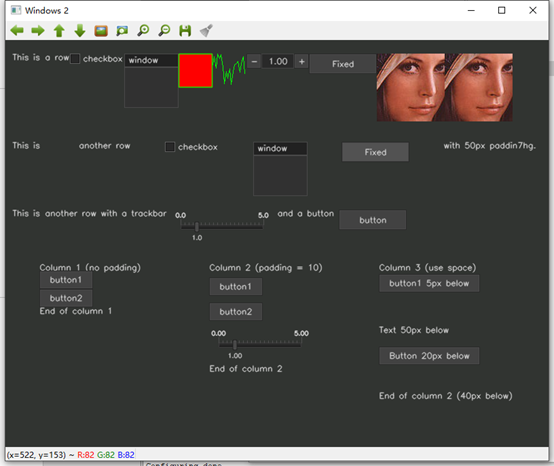Click the text 'Column 1 (no padding)'

pyautogui.click(x=90, y=267)
